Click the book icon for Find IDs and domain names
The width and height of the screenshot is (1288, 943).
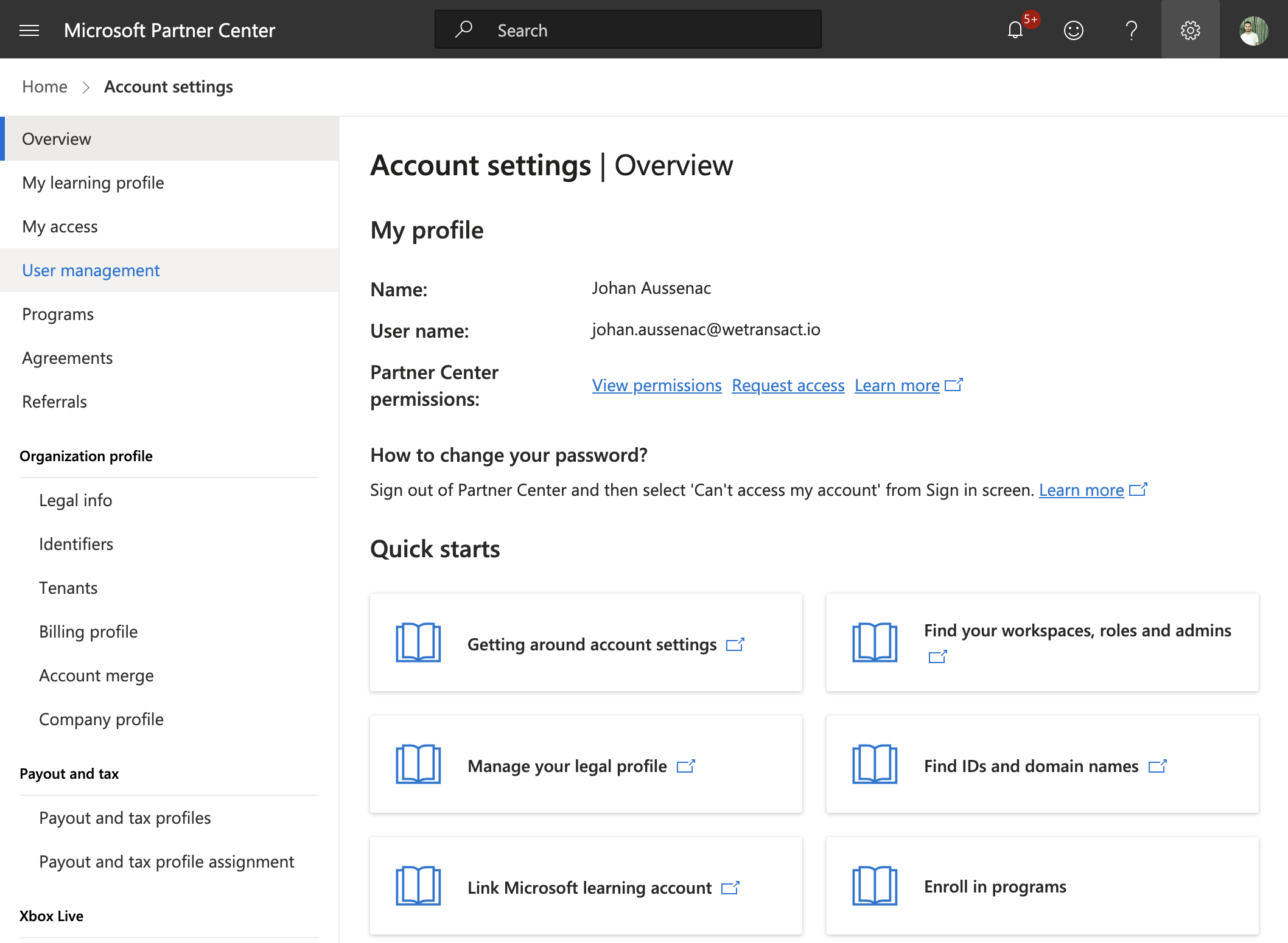click(875, 764)
